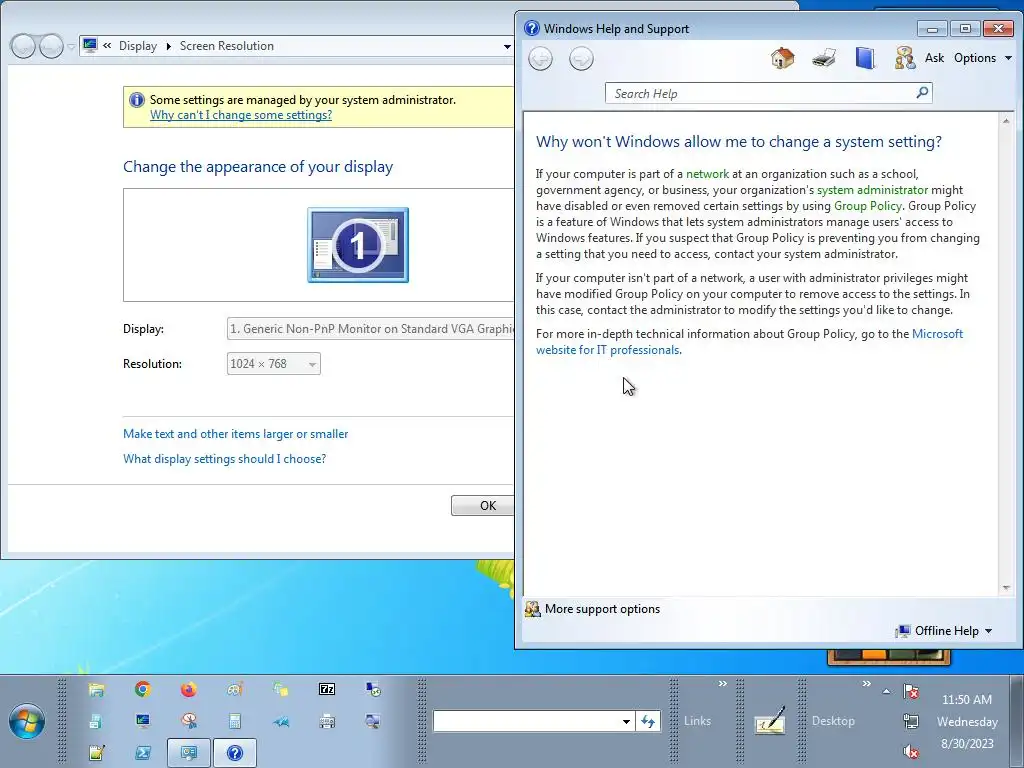Click the Forward arrow in Help window
The image size is (1024, 768).
(581, 59)
